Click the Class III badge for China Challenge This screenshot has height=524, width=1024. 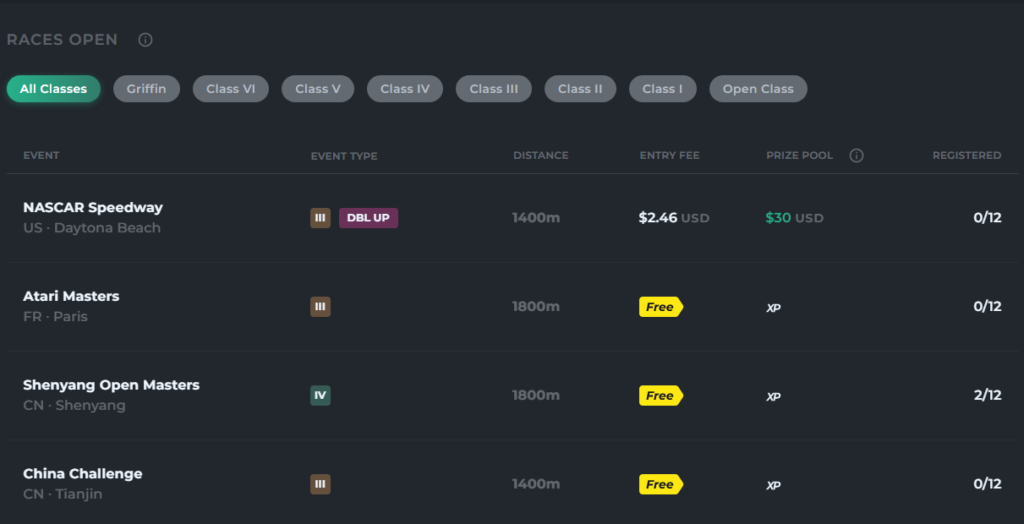pyautogui.click(x=320, y=484)
